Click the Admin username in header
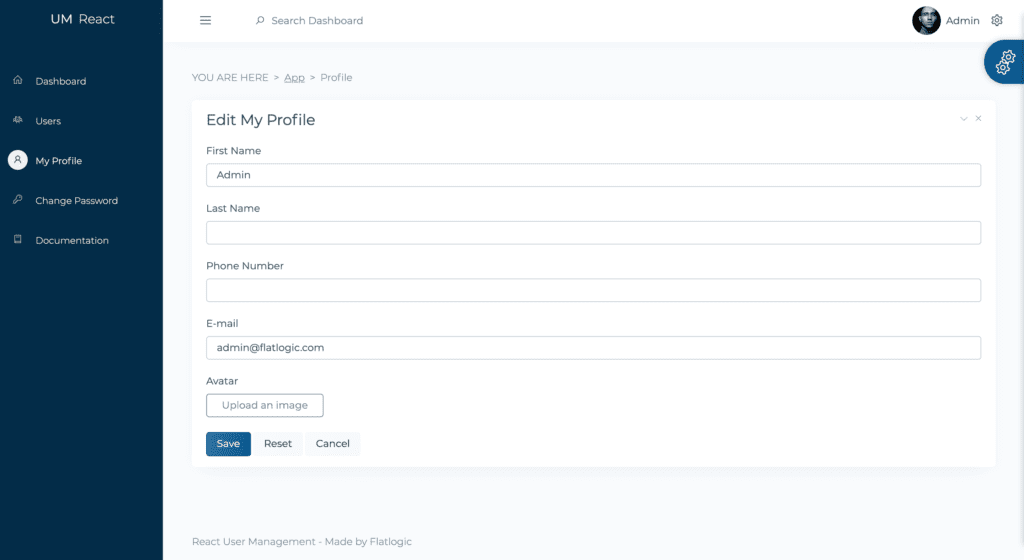This screenshot has height=560, width=1024. point(963,20)
